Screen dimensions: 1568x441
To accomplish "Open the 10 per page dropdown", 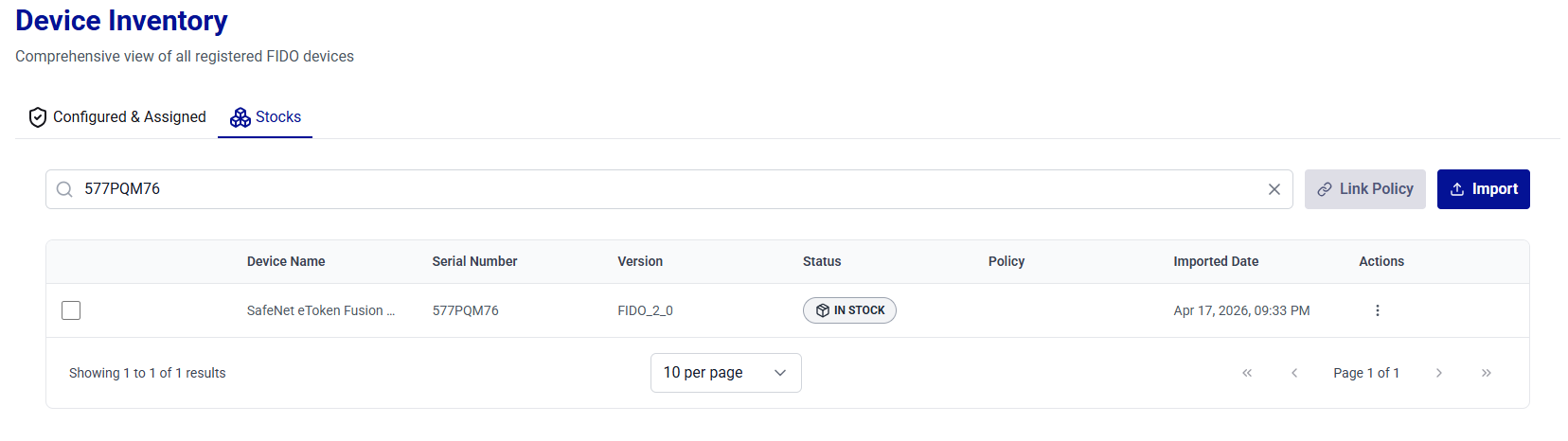I will (x=725, y=373).
